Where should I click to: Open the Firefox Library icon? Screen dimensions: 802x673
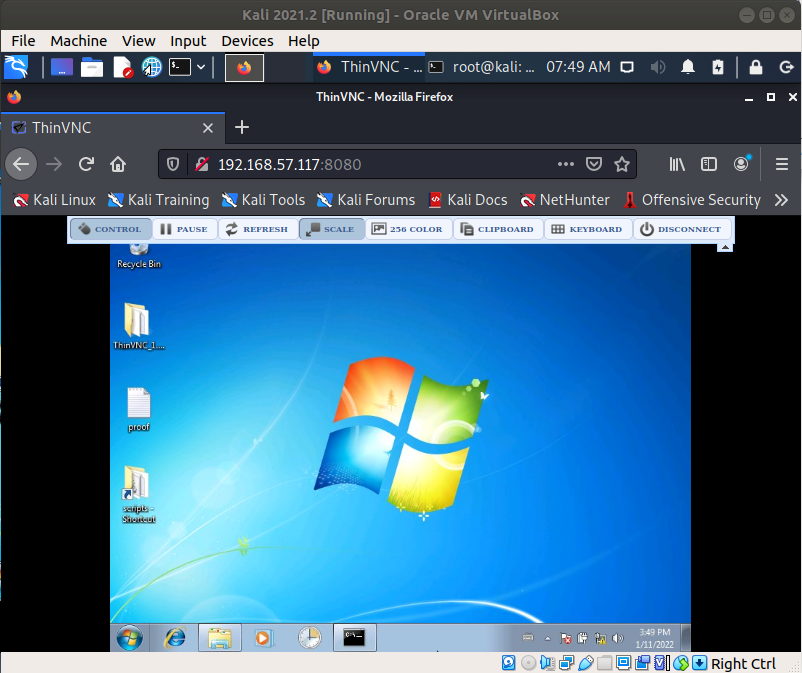click(677, 164)
